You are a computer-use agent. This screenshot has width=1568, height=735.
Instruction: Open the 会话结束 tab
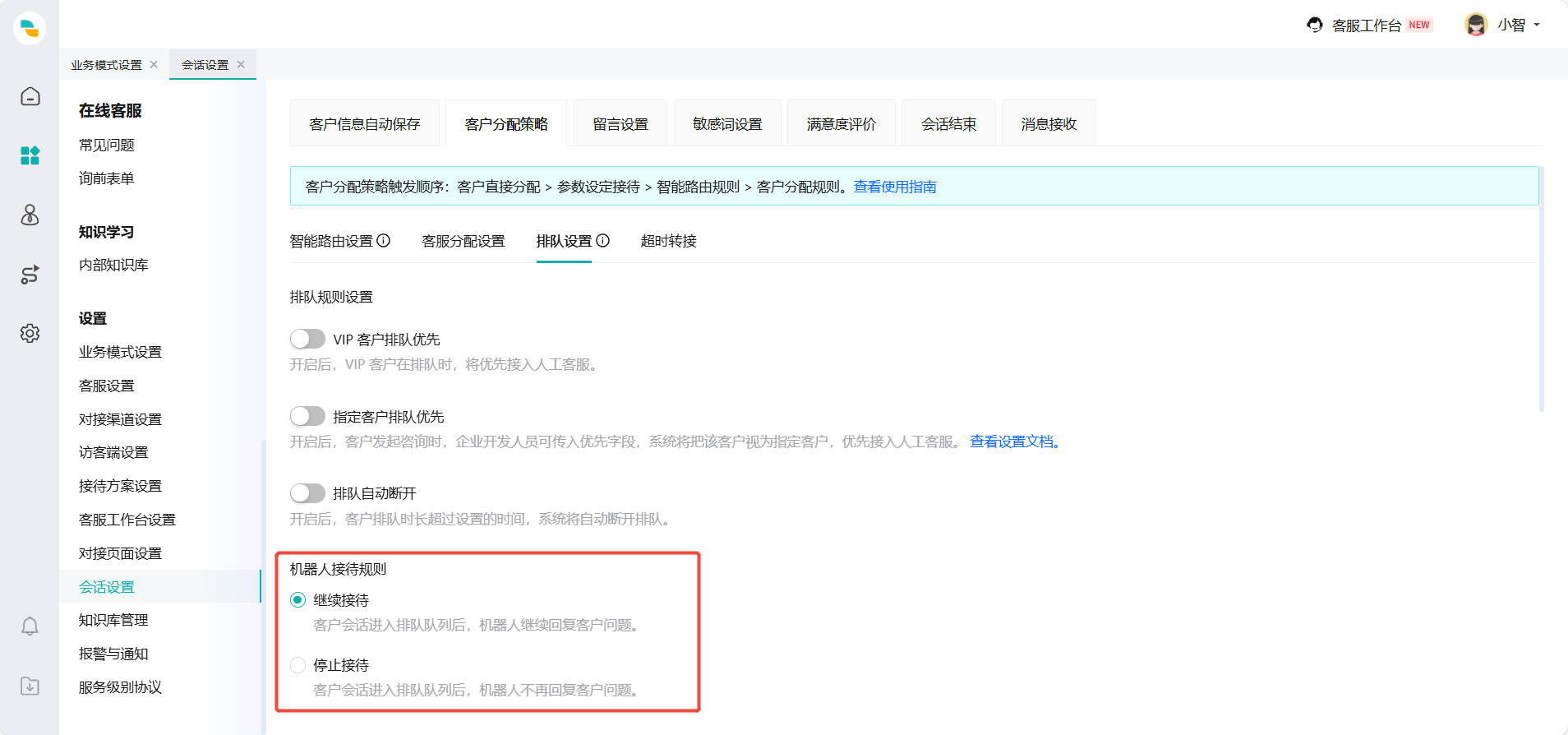click(x=948, y=123)
